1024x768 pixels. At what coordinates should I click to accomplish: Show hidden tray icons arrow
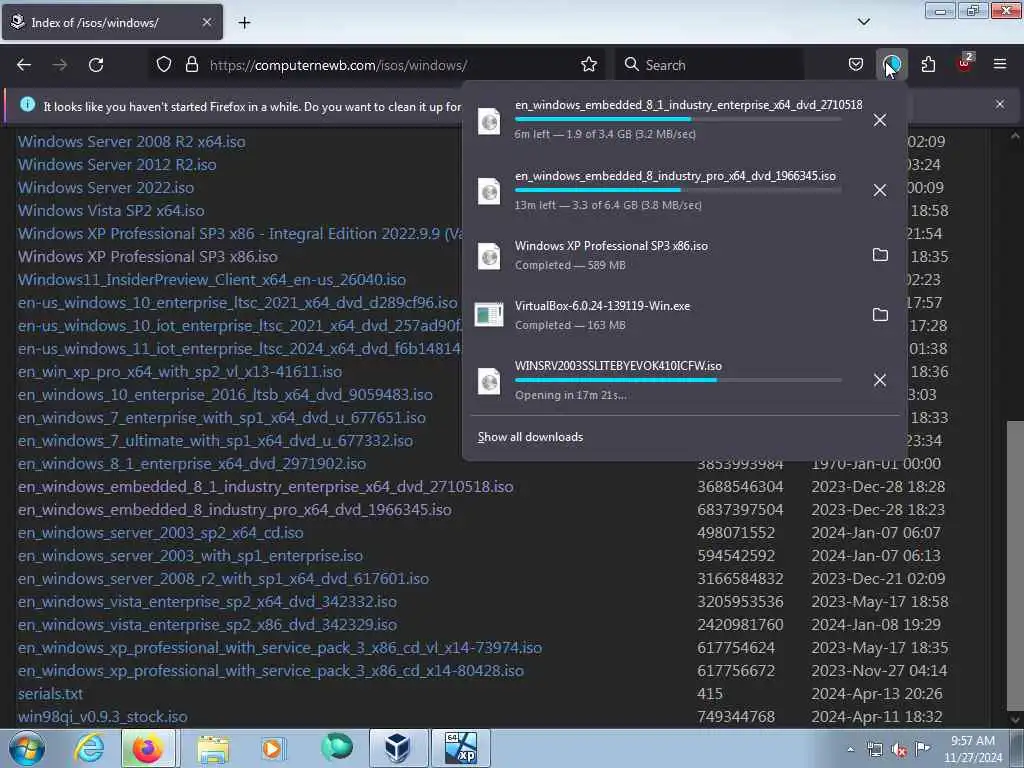pos(850,749)
